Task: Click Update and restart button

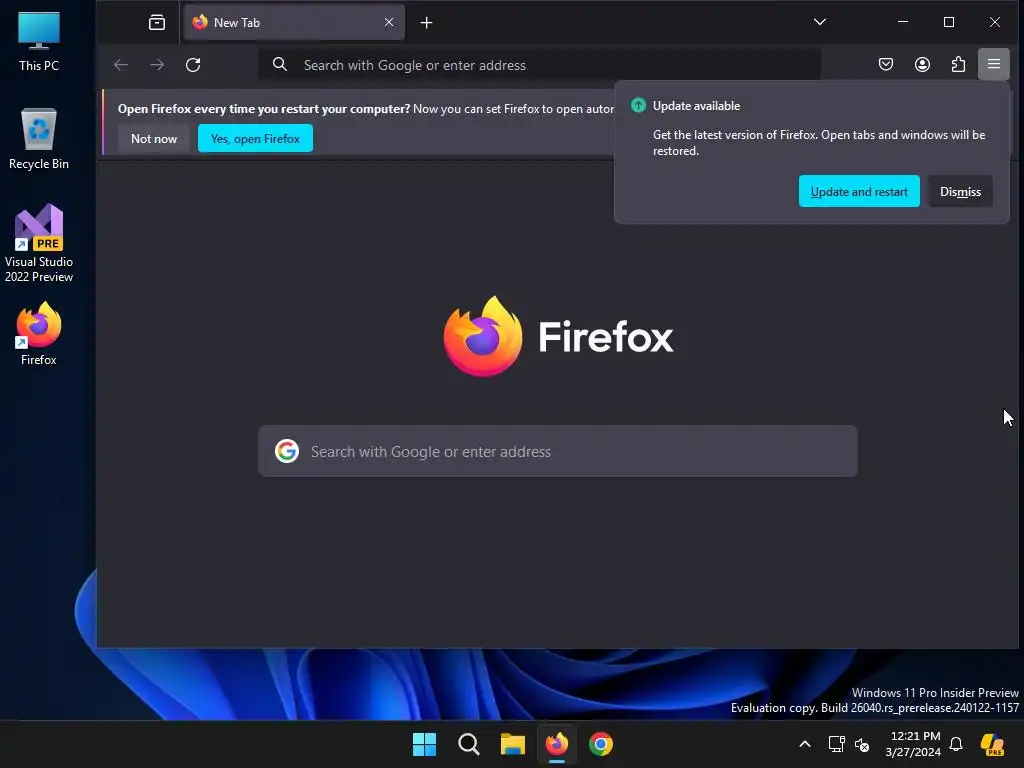Action: point(859,191)
